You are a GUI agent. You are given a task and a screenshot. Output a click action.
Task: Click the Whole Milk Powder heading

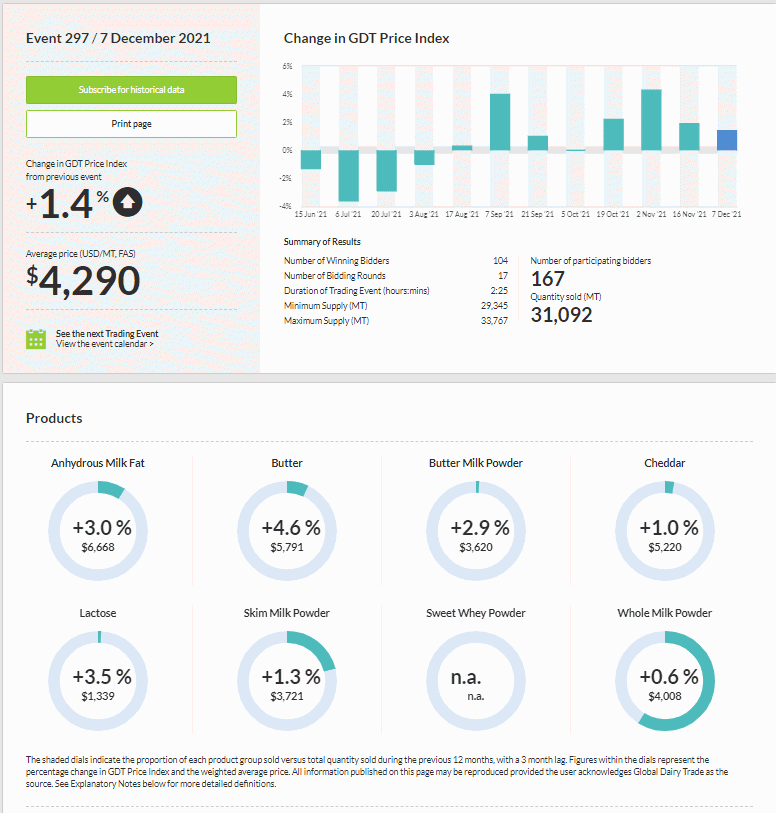coord(665,613)
